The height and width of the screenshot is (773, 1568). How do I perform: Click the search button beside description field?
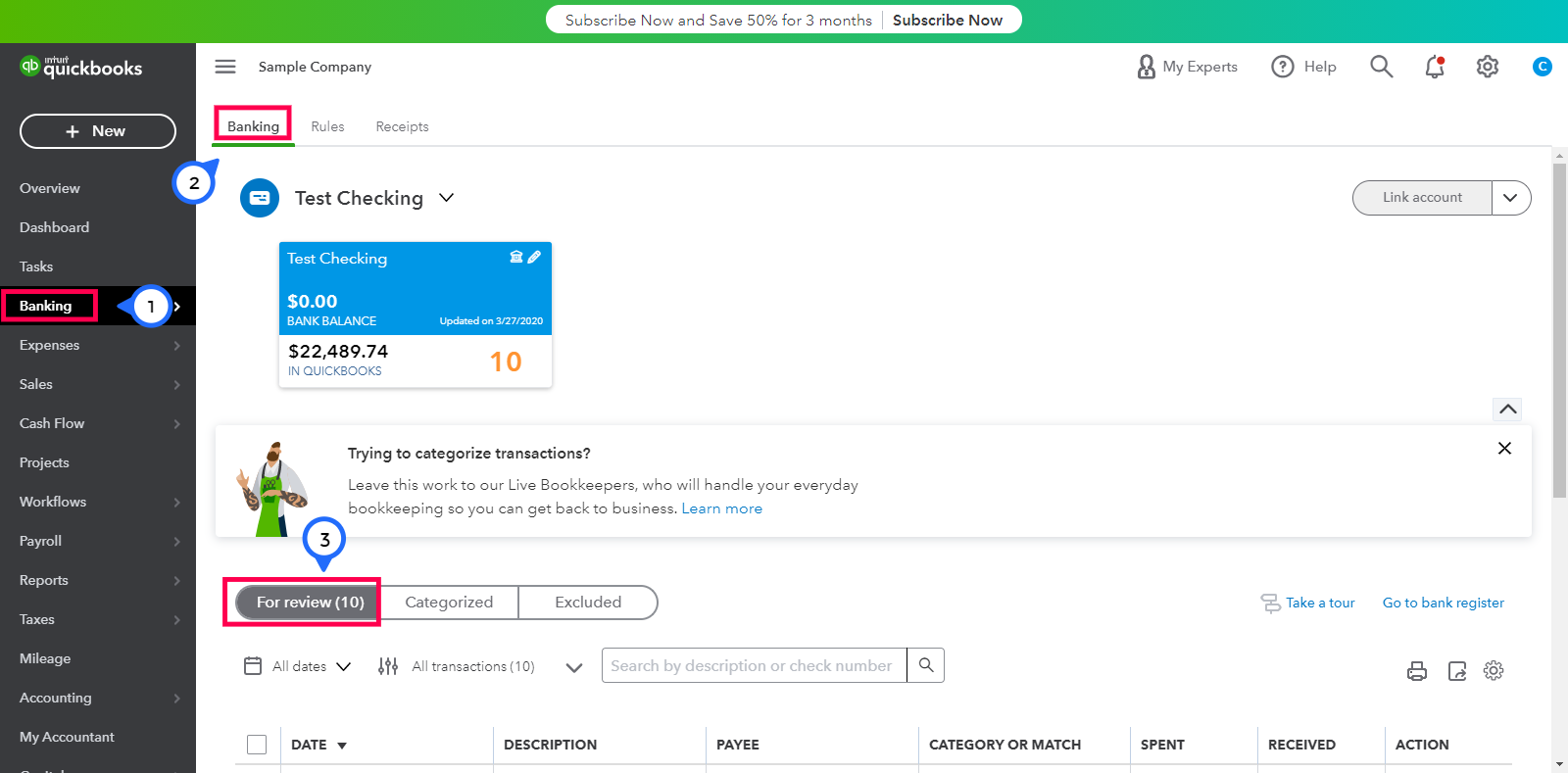(926, 665)
